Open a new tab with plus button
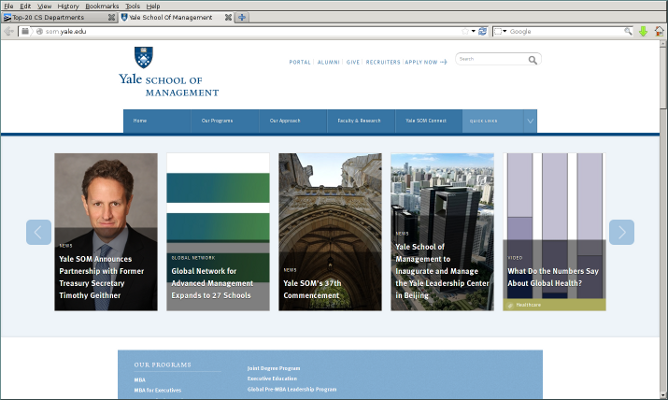The height and width of the screenshot is (400, 668). point(242,17)
